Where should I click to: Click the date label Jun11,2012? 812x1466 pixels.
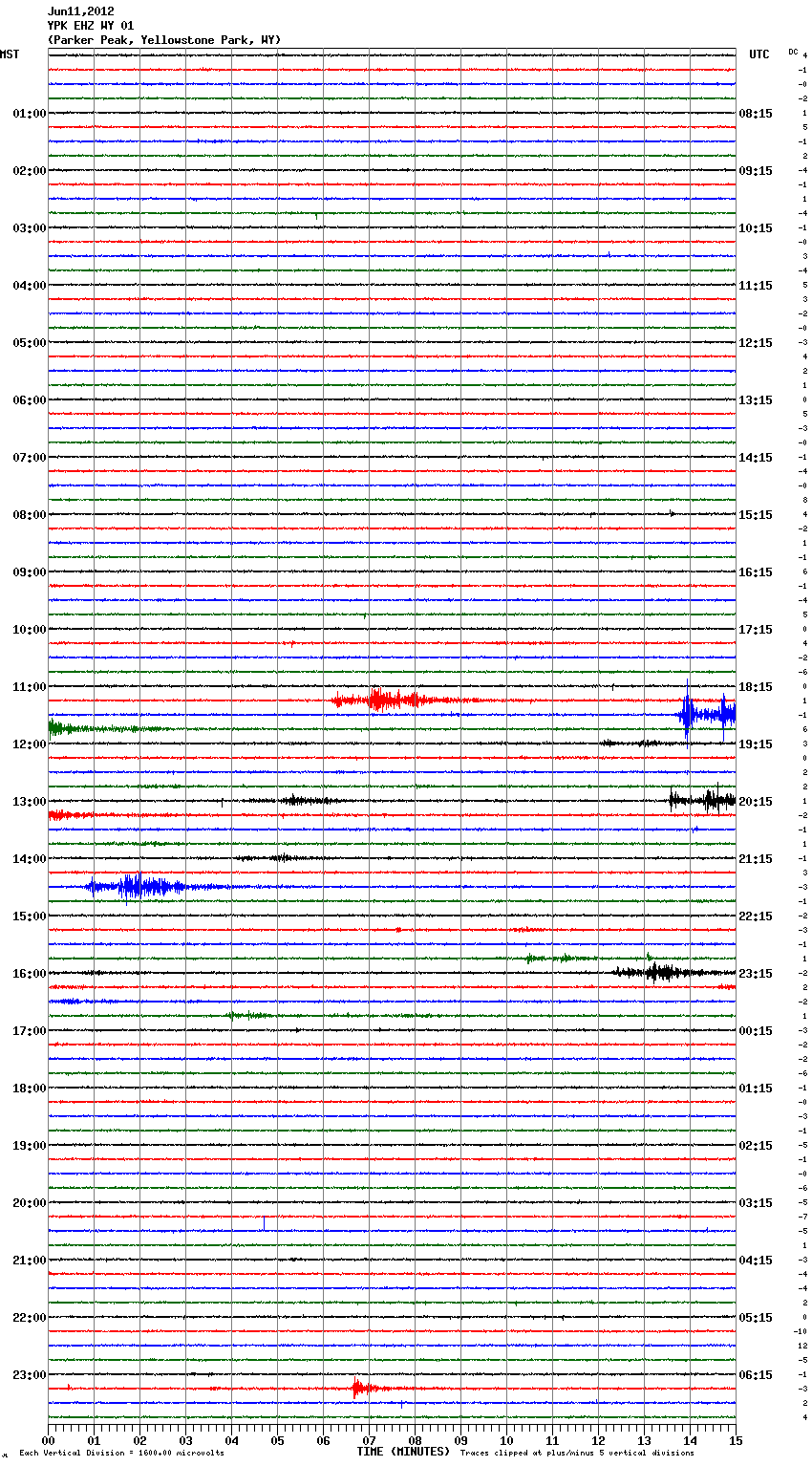click(x=80, y=11)
